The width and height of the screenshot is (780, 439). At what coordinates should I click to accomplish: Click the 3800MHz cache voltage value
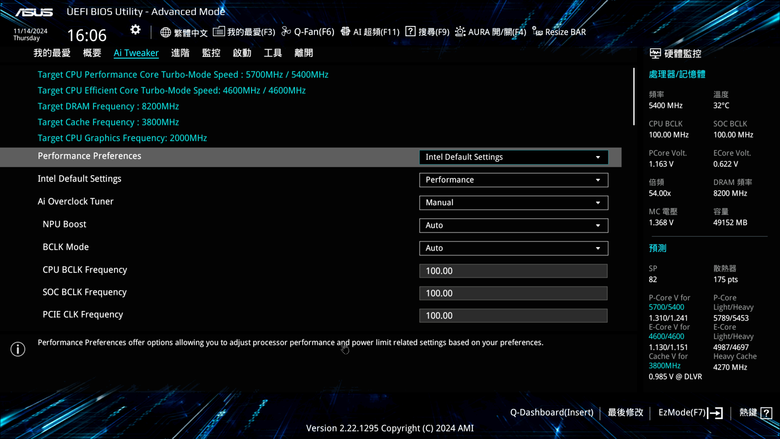tap(664, 366)
